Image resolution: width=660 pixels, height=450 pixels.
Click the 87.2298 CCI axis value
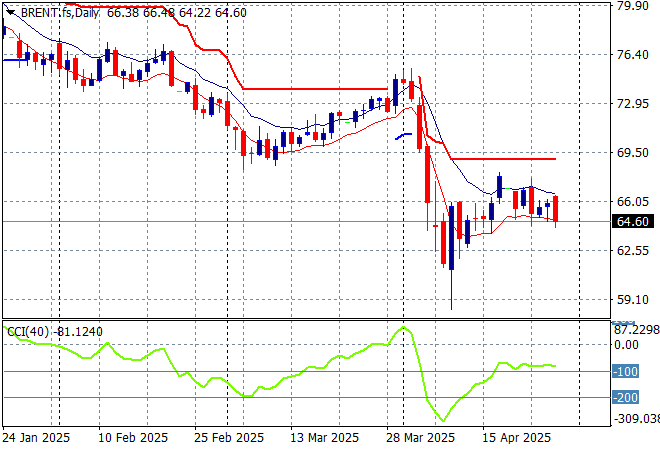point(634,328)
